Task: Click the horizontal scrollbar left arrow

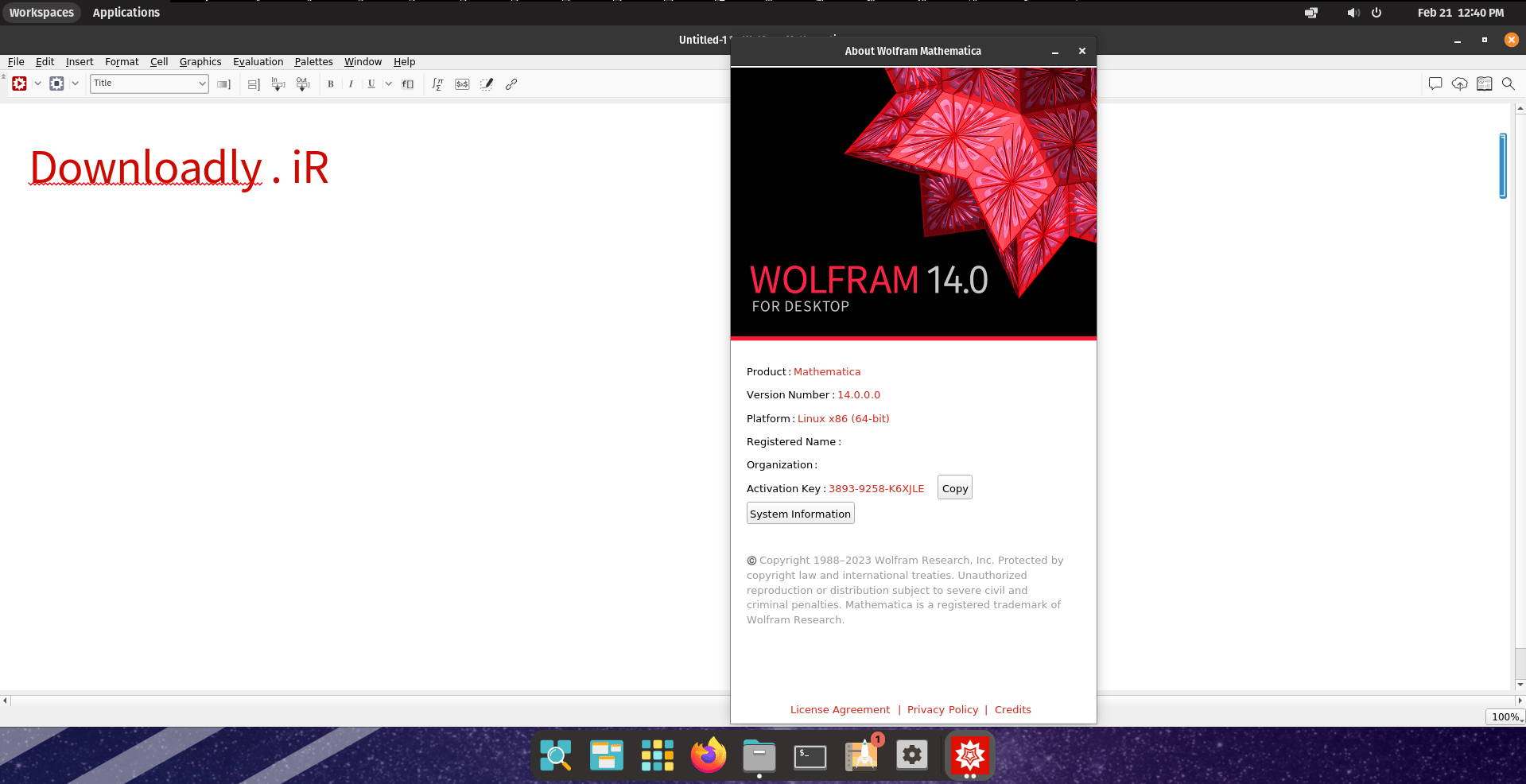Action: tap(5, 701)
